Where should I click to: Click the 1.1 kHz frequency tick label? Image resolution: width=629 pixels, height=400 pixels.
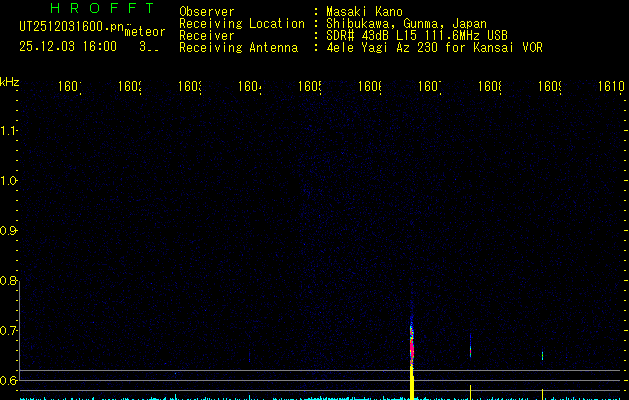(9, 131)
